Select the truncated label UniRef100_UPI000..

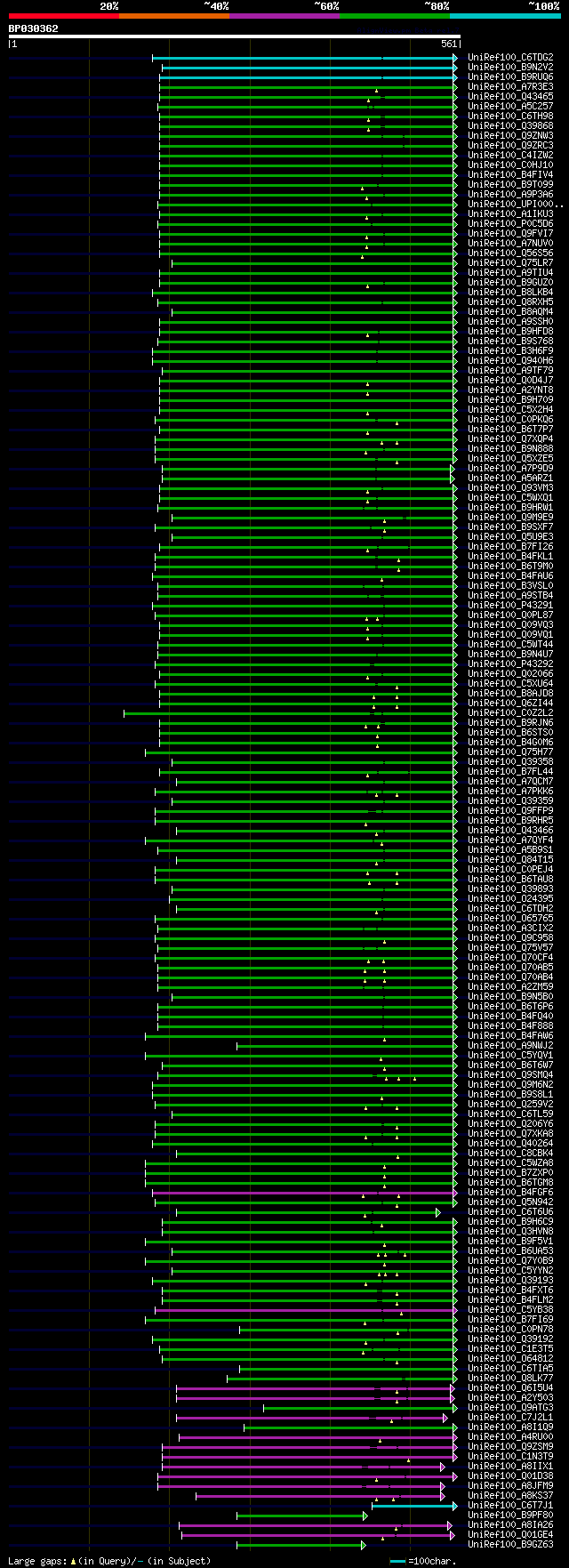(516, 204)
